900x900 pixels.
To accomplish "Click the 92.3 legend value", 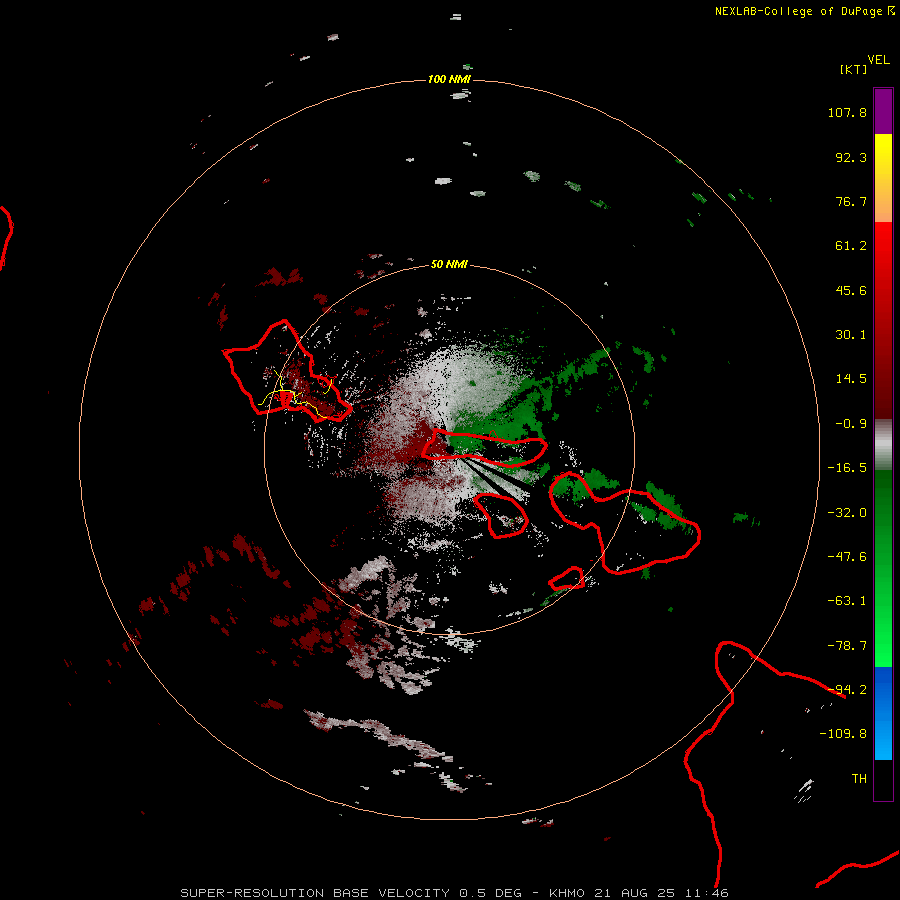I will tap(851, 157).
